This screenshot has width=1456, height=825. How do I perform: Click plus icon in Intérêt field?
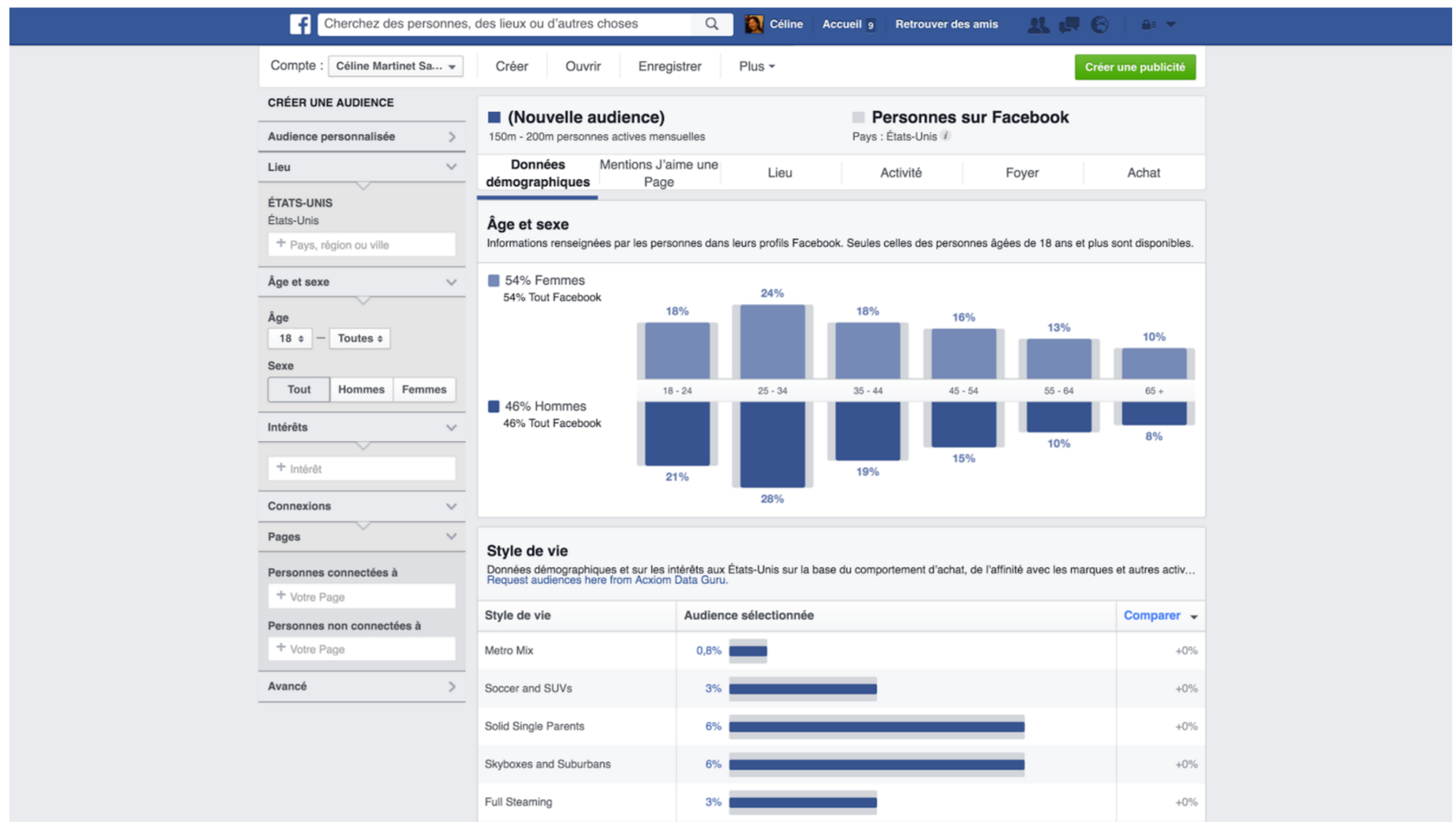click(x=280, y=468)
